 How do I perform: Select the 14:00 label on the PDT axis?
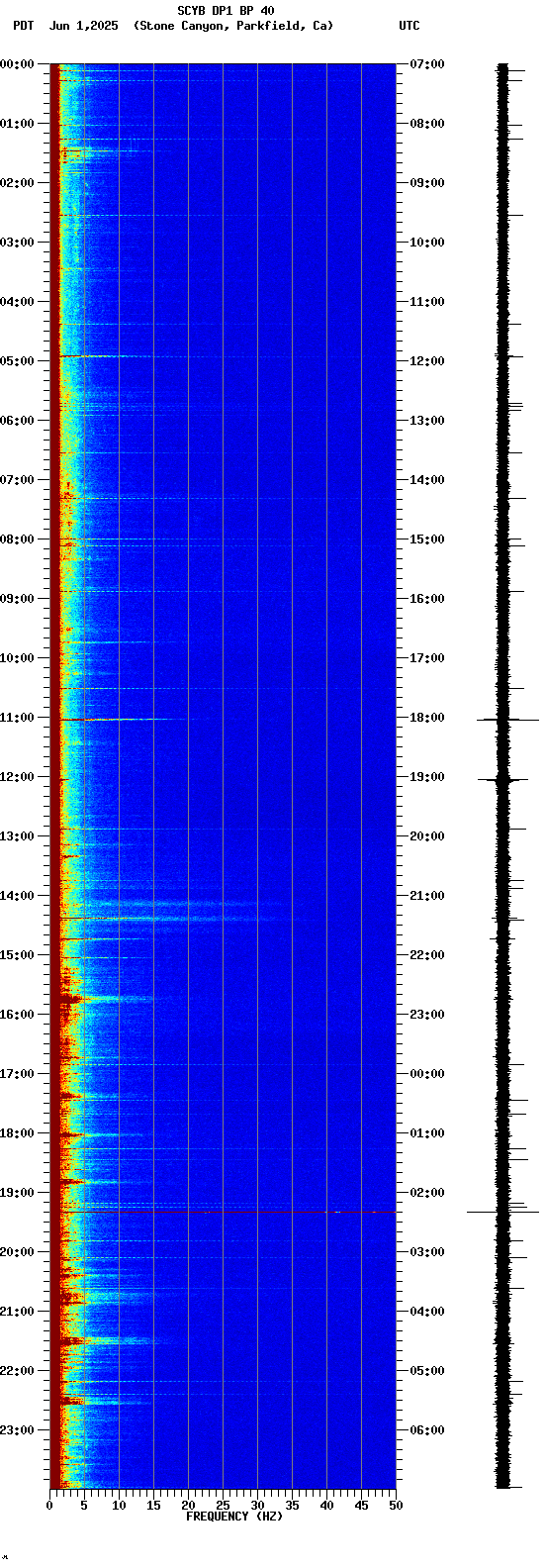[16, 896]
